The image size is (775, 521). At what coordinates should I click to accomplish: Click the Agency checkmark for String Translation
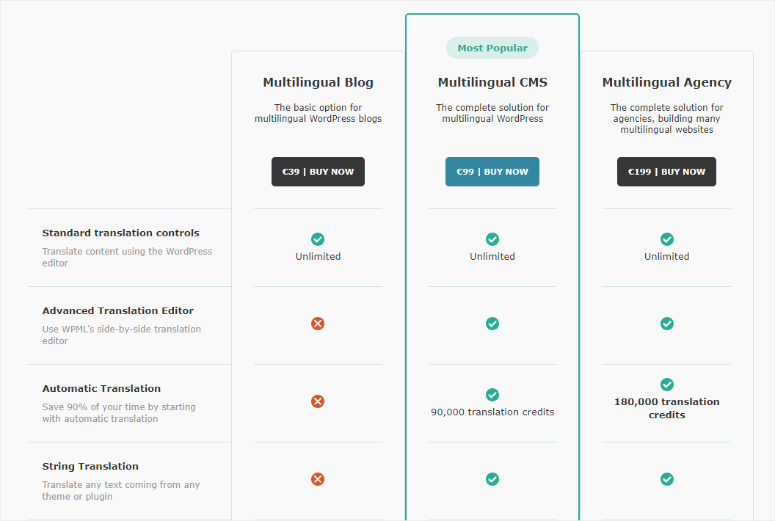click(667, 479)
